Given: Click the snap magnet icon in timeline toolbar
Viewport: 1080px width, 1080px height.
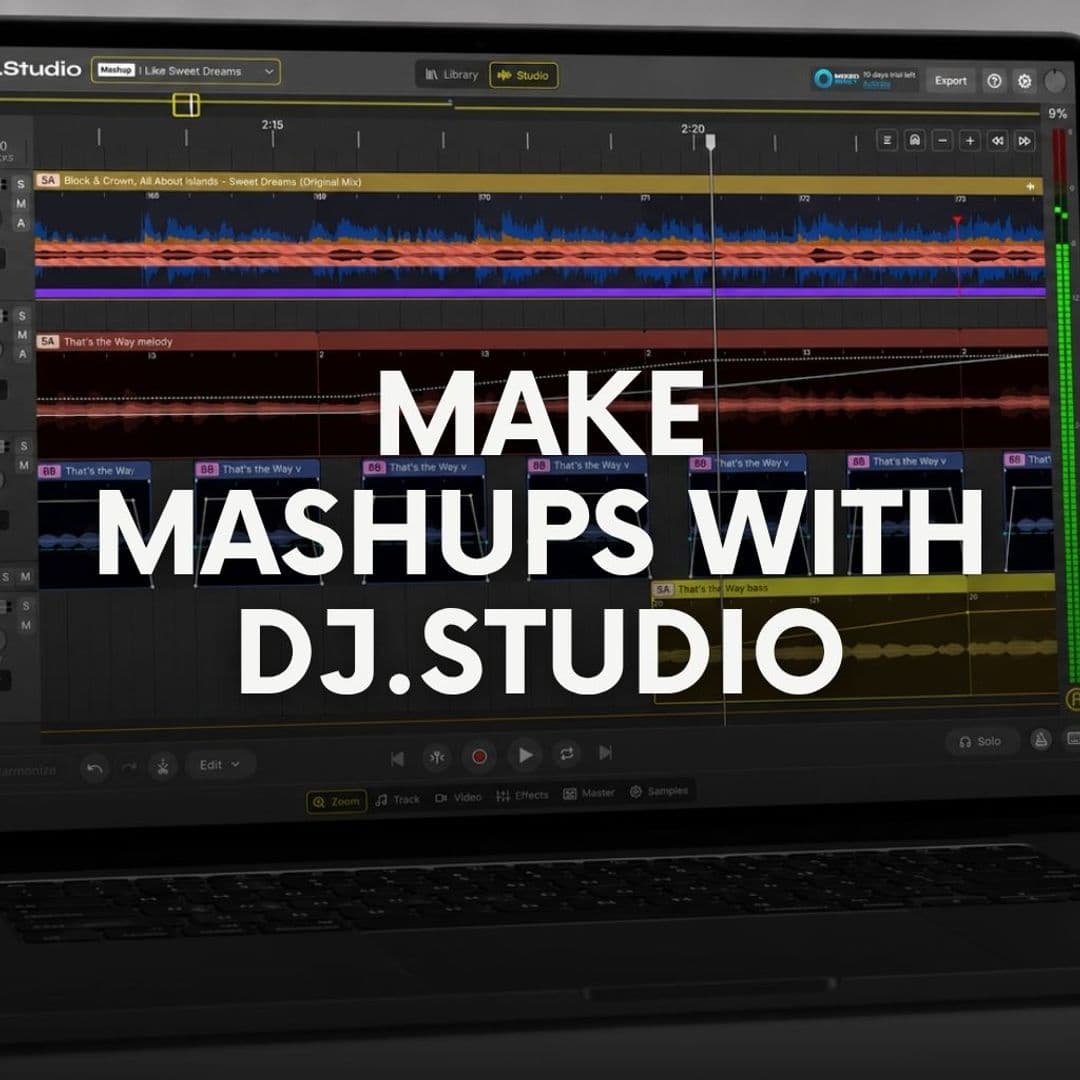Looking at the screenshot, I should (915, 141).
